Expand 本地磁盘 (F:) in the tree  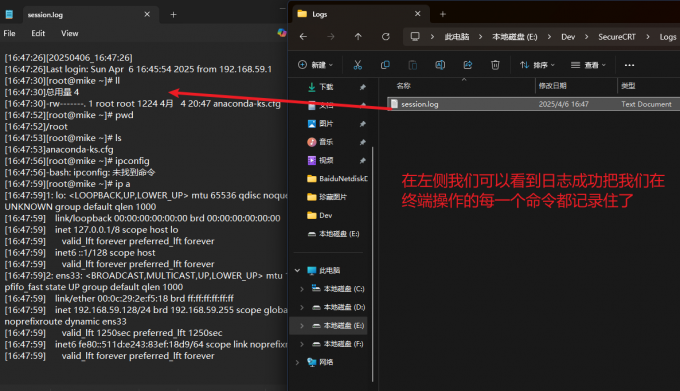302,344
